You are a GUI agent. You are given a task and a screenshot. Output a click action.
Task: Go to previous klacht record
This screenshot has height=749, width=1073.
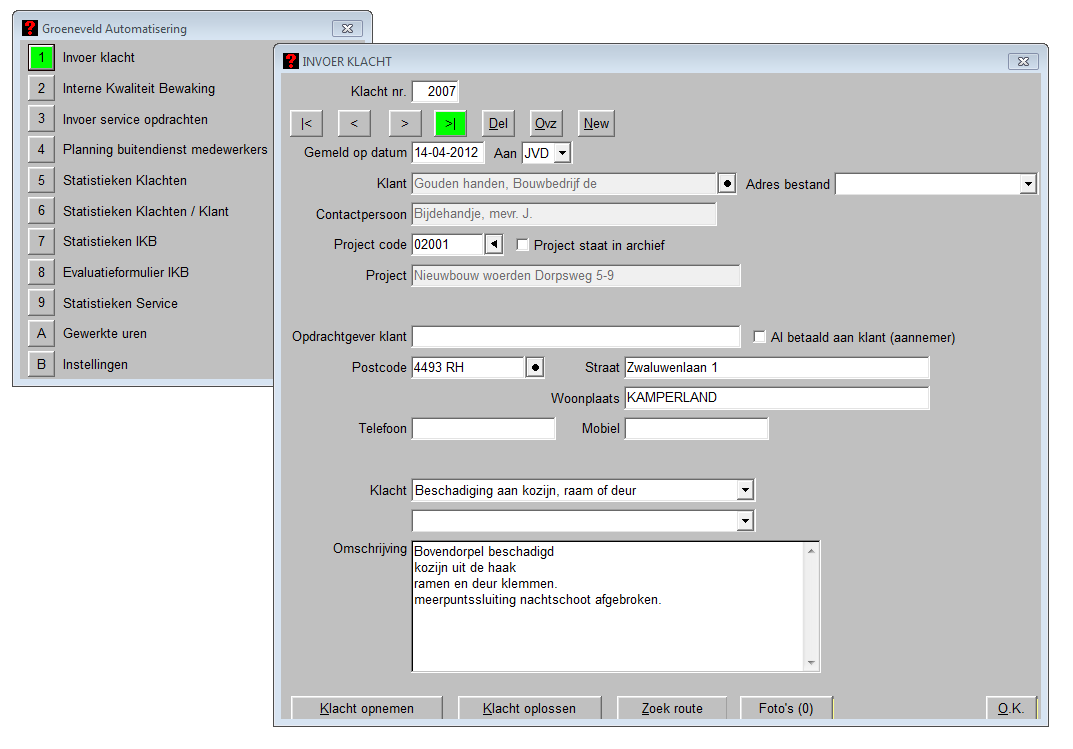point(354,124)
